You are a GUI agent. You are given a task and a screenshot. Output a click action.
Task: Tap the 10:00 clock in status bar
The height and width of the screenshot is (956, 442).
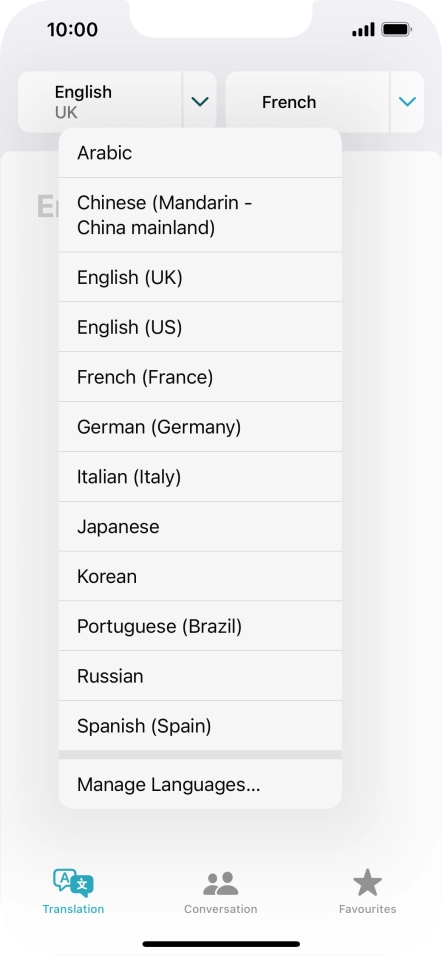click(x=73, y=29)
